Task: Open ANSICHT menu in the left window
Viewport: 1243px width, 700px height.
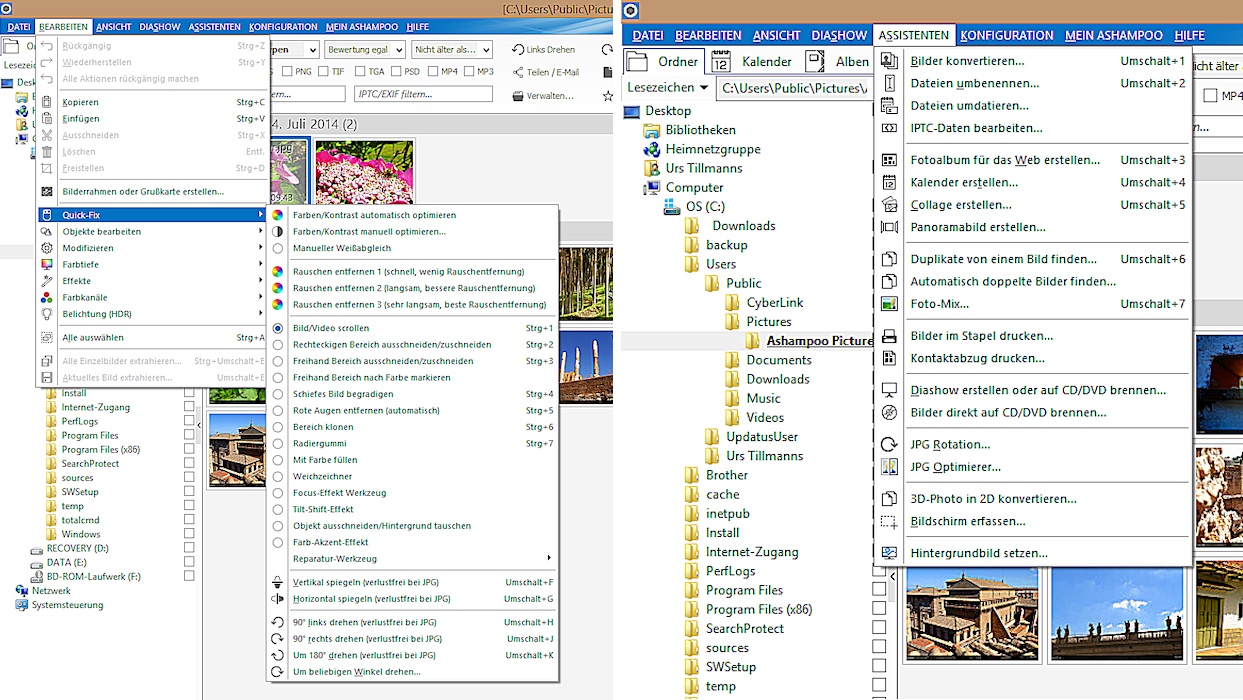Action: [114, 27]
